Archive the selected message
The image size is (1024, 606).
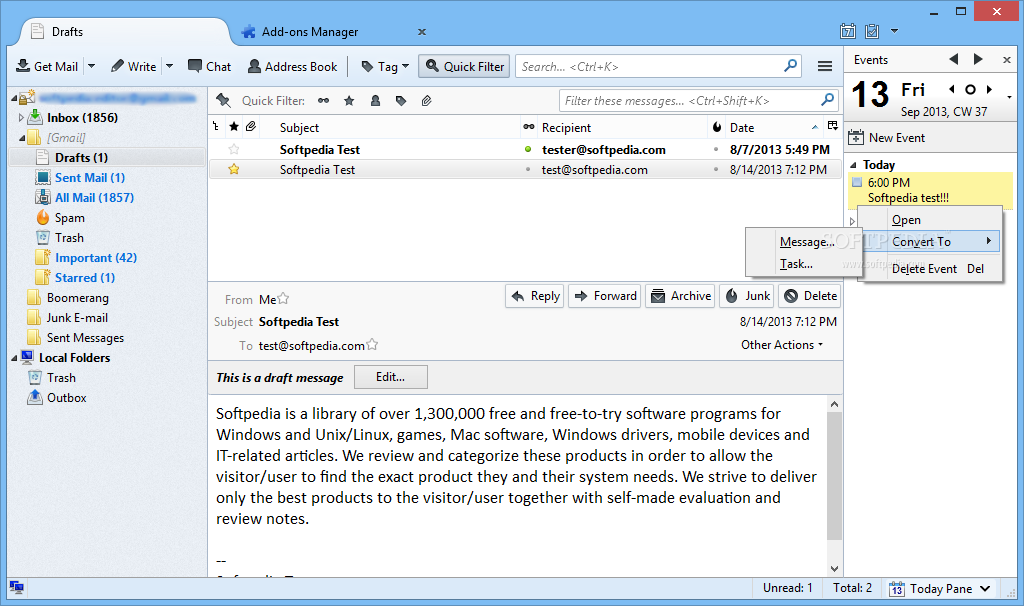click(680, 296)
